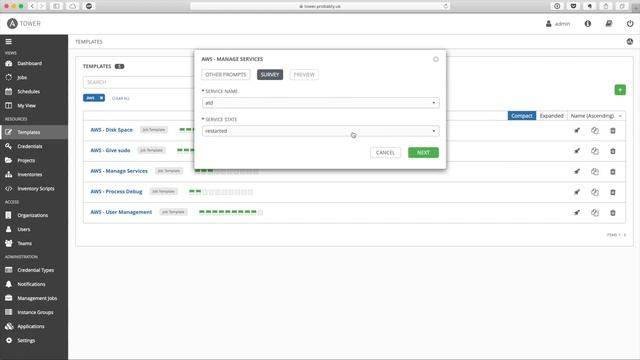The height and width of the screenshot is (360, 640).
Task: Focus the templates search field
Action: pyautogui.click(x=138, y=82)
